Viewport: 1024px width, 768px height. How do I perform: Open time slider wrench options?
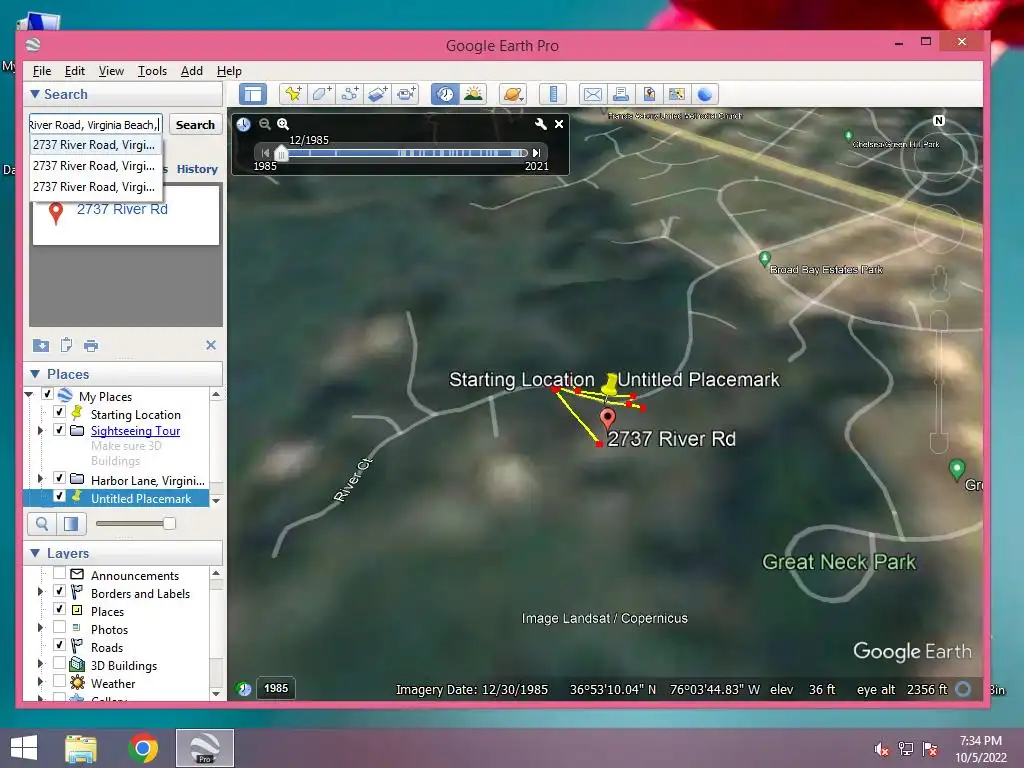(540, 123)
